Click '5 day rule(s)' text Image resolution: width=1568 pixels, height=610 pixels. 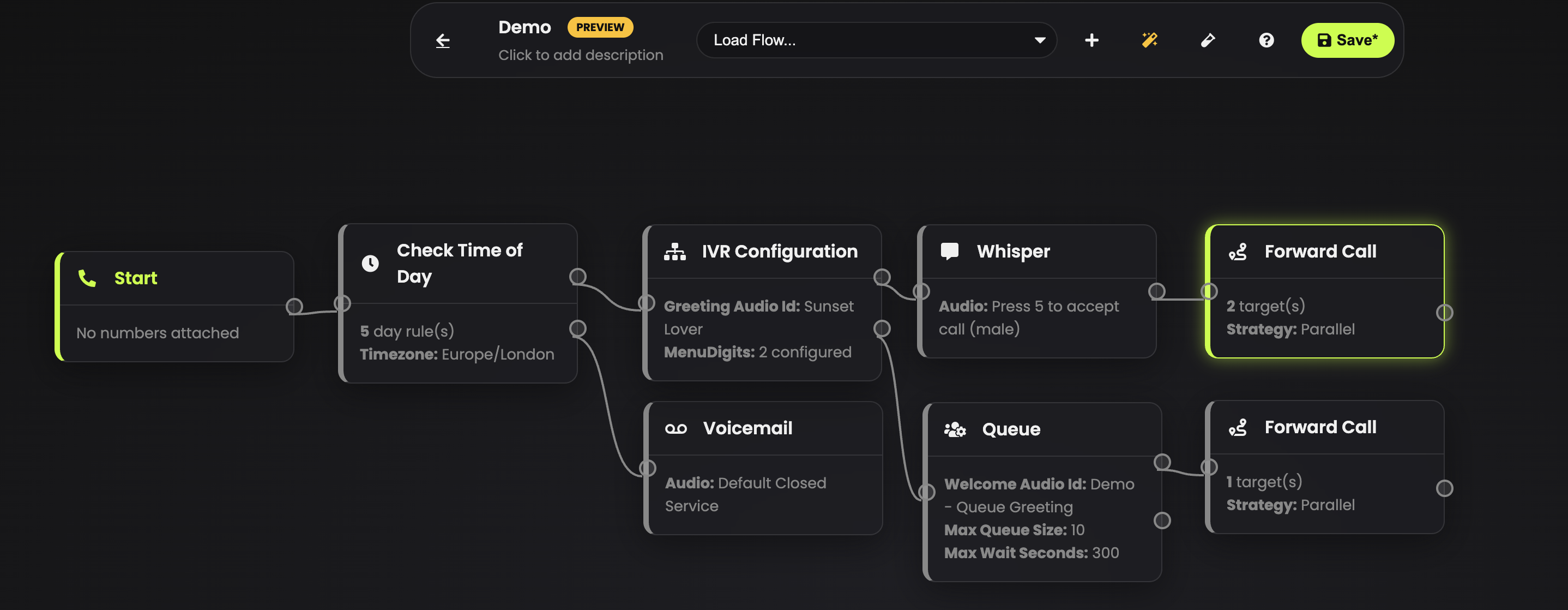click(407, 331)
